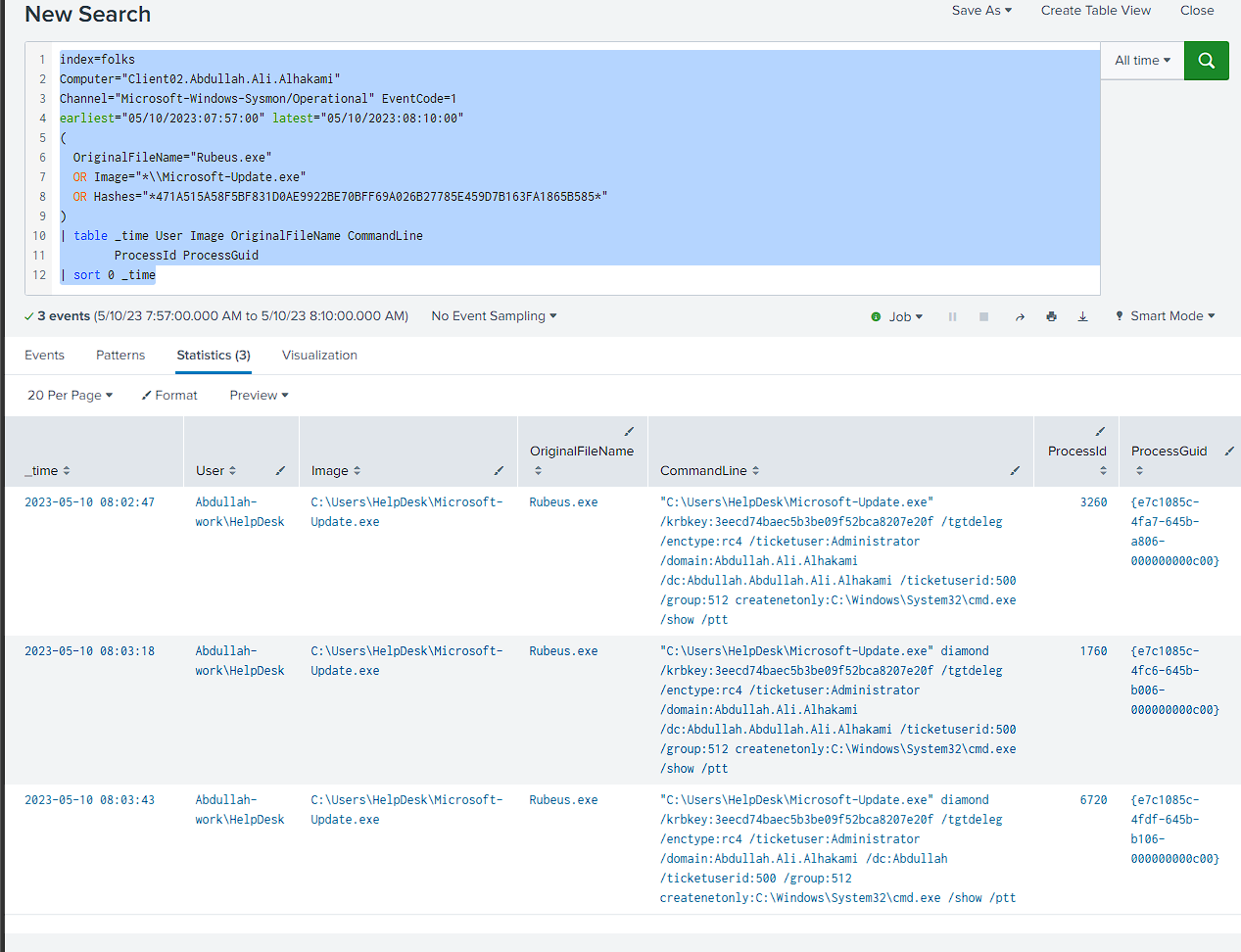Click timestamp 2023-05-10 08:02:47
This screenshot has height=952, width=1241.
tap(89, 502)
